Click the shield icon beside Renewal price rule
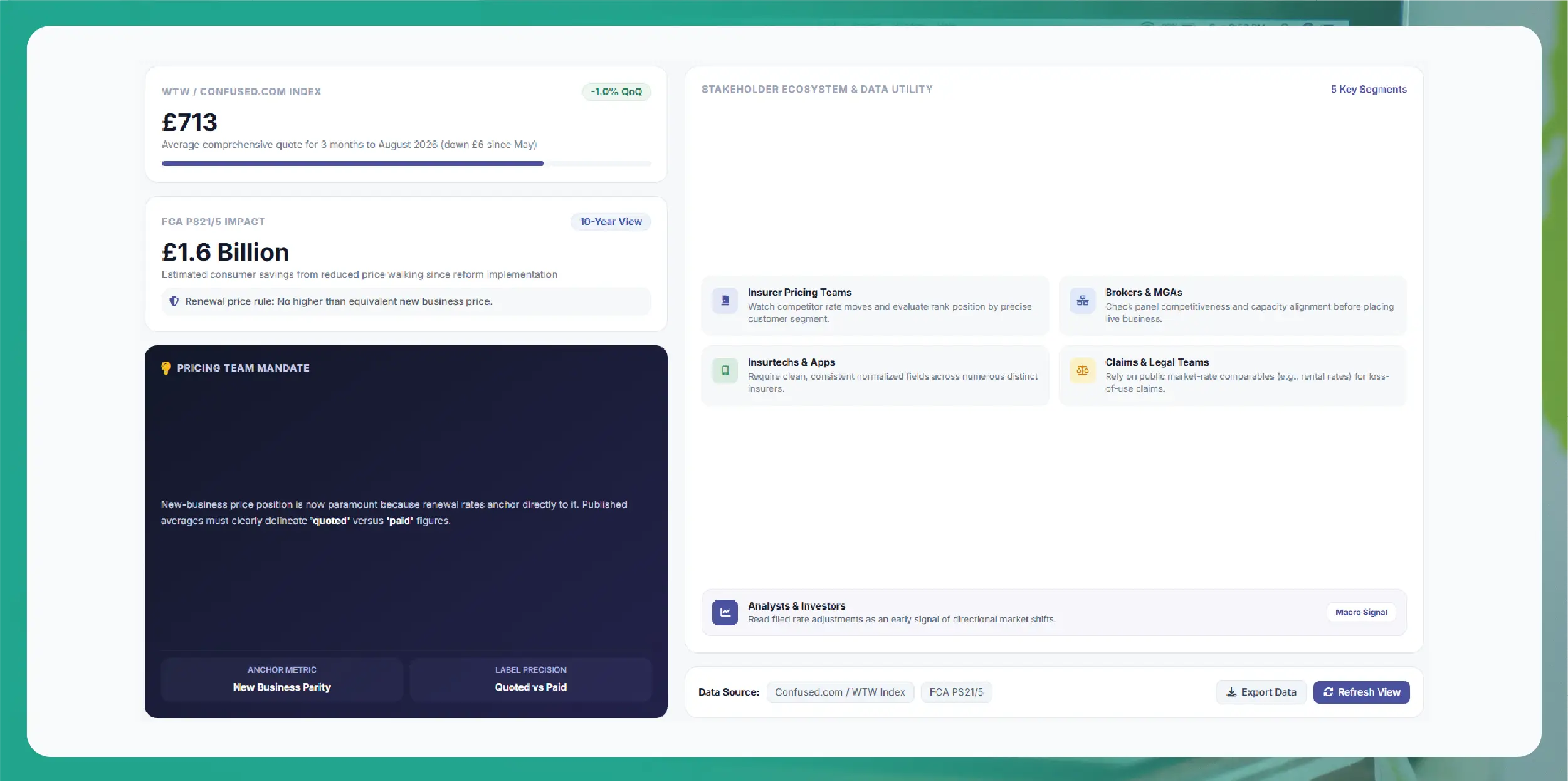The height and width of the screenshot is (782, 1568). 174,301
